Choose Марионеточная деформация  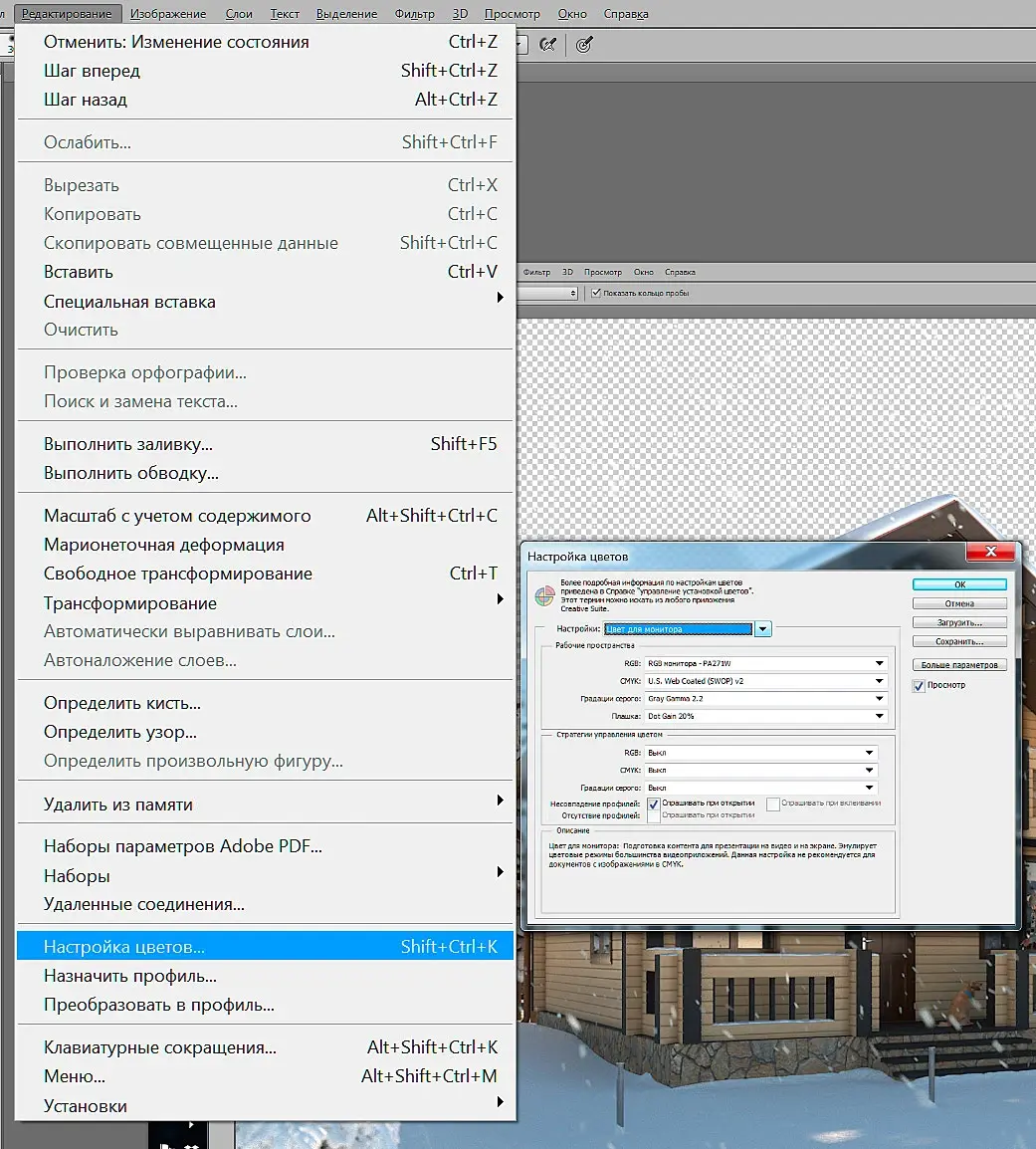[x=266, y=545]
